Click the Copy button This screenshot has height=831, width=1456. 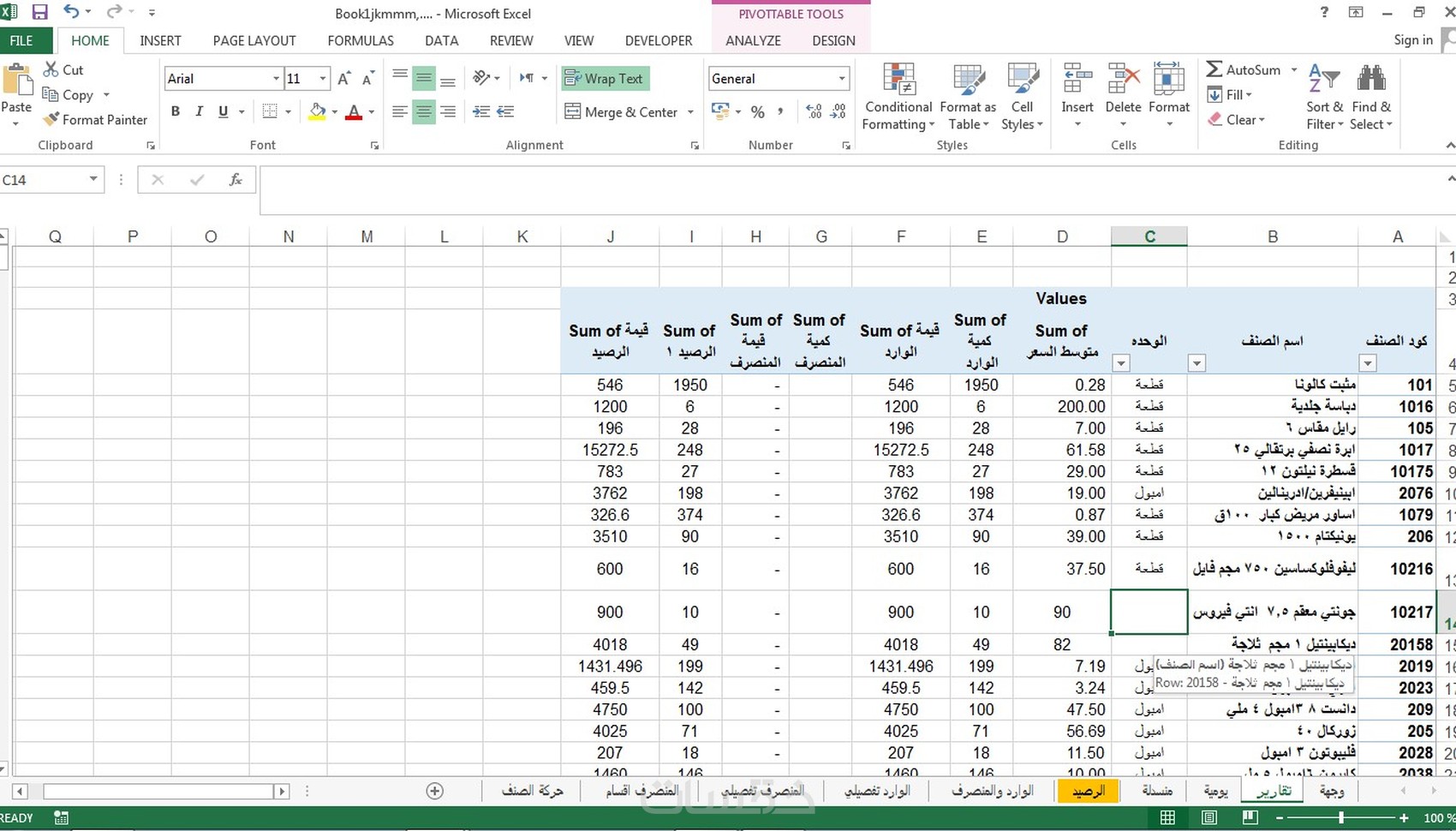click(x=69, y=95)
